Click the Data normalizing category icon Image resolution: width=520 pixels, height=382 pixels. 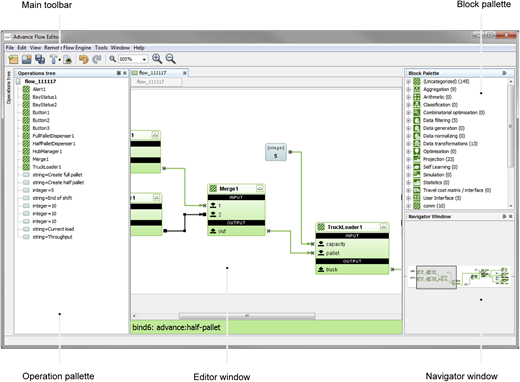coord(417,136)
